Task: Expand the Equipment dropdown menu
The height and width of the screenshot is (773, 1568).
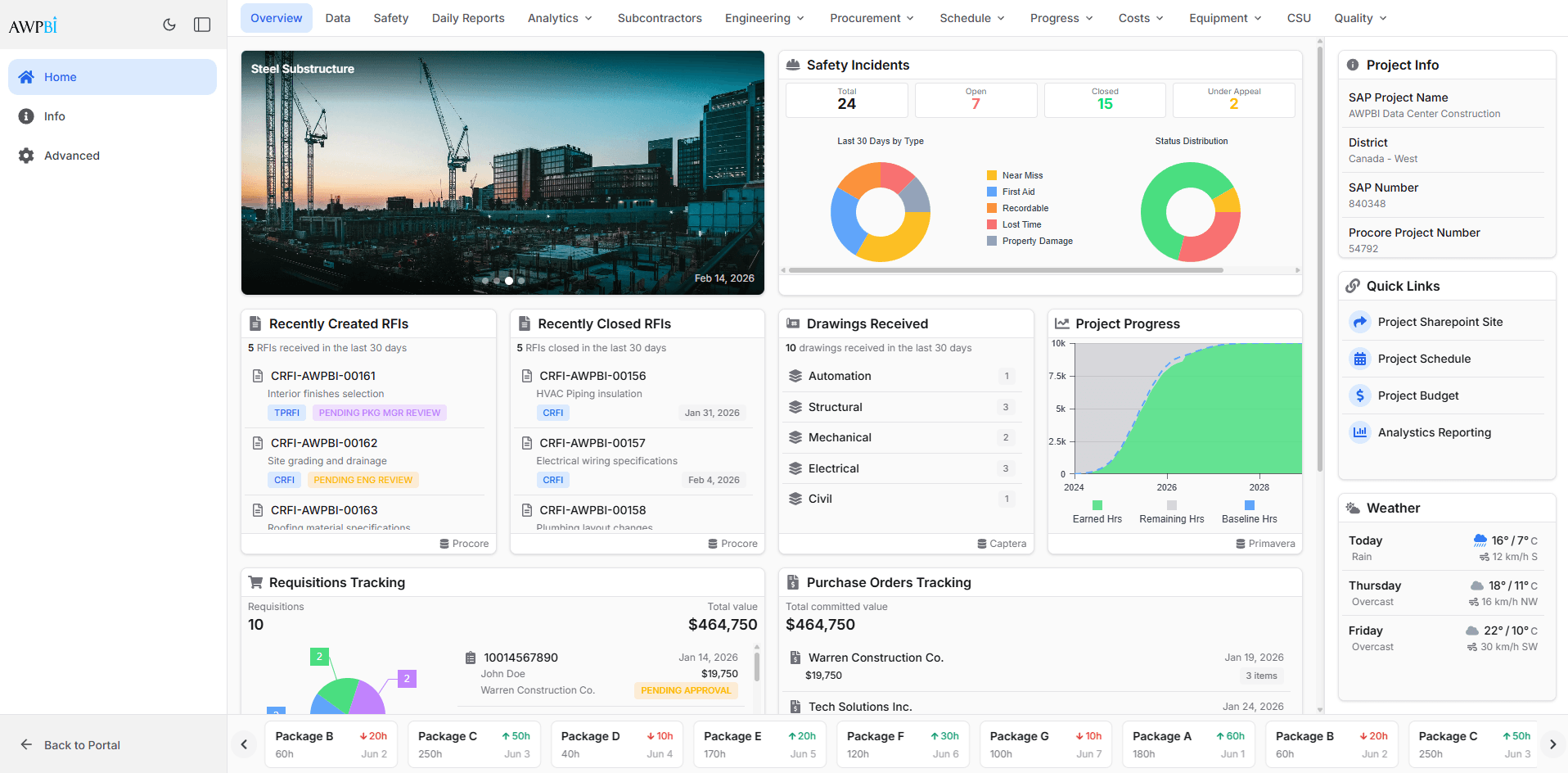Action: [x=1225, y=18]
